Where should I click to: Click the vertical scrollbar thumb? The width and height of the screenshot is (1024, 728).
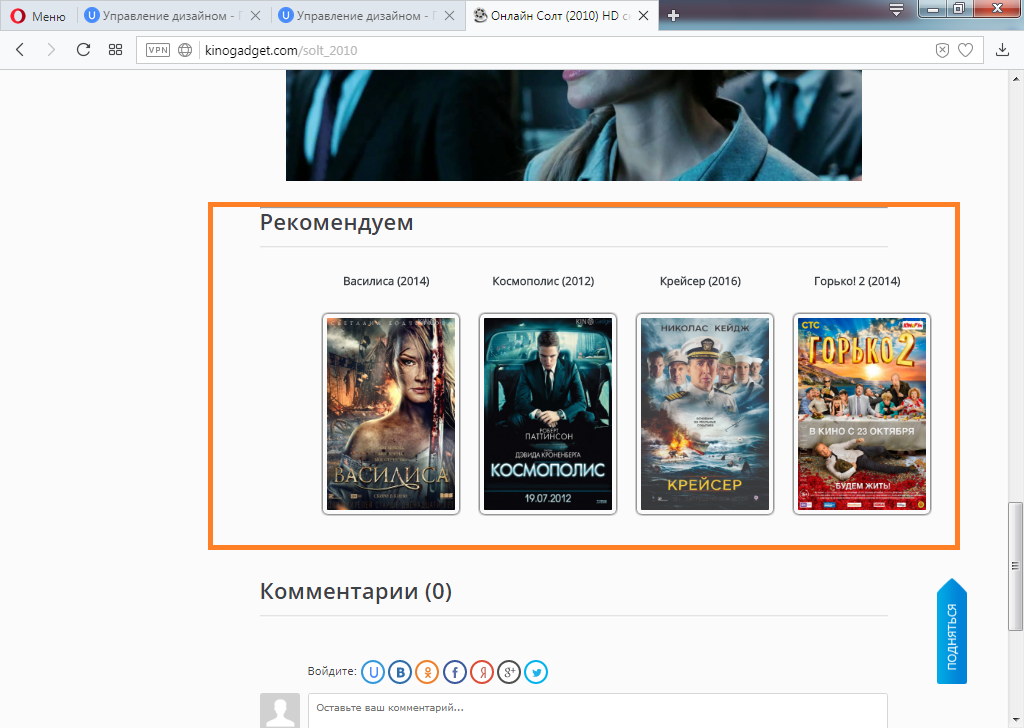point(1015,566)
